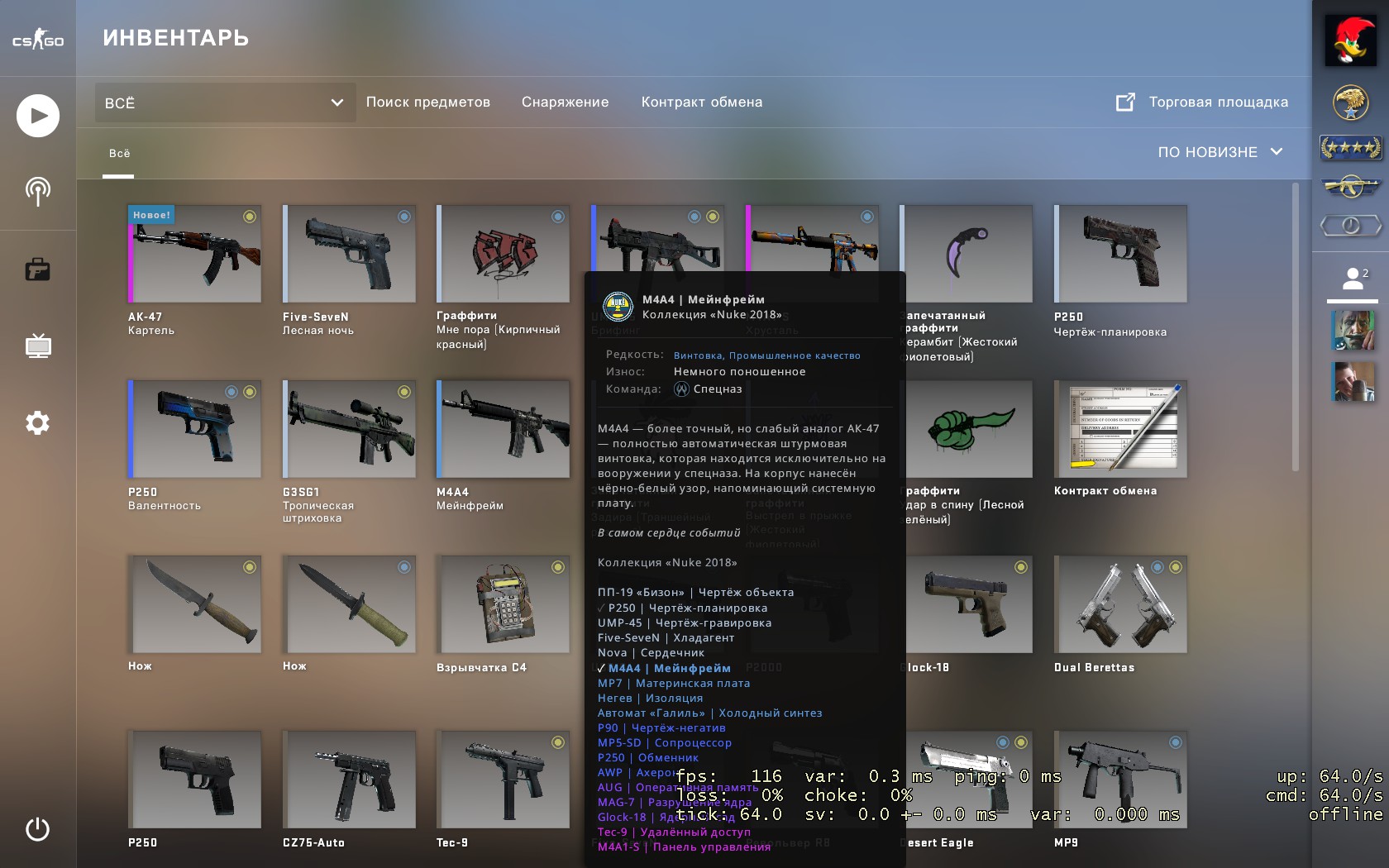Viewport: 1389px width, 868px height.
Task: Select the CZ75-Auto item
Action: click(x=349, y=780)
